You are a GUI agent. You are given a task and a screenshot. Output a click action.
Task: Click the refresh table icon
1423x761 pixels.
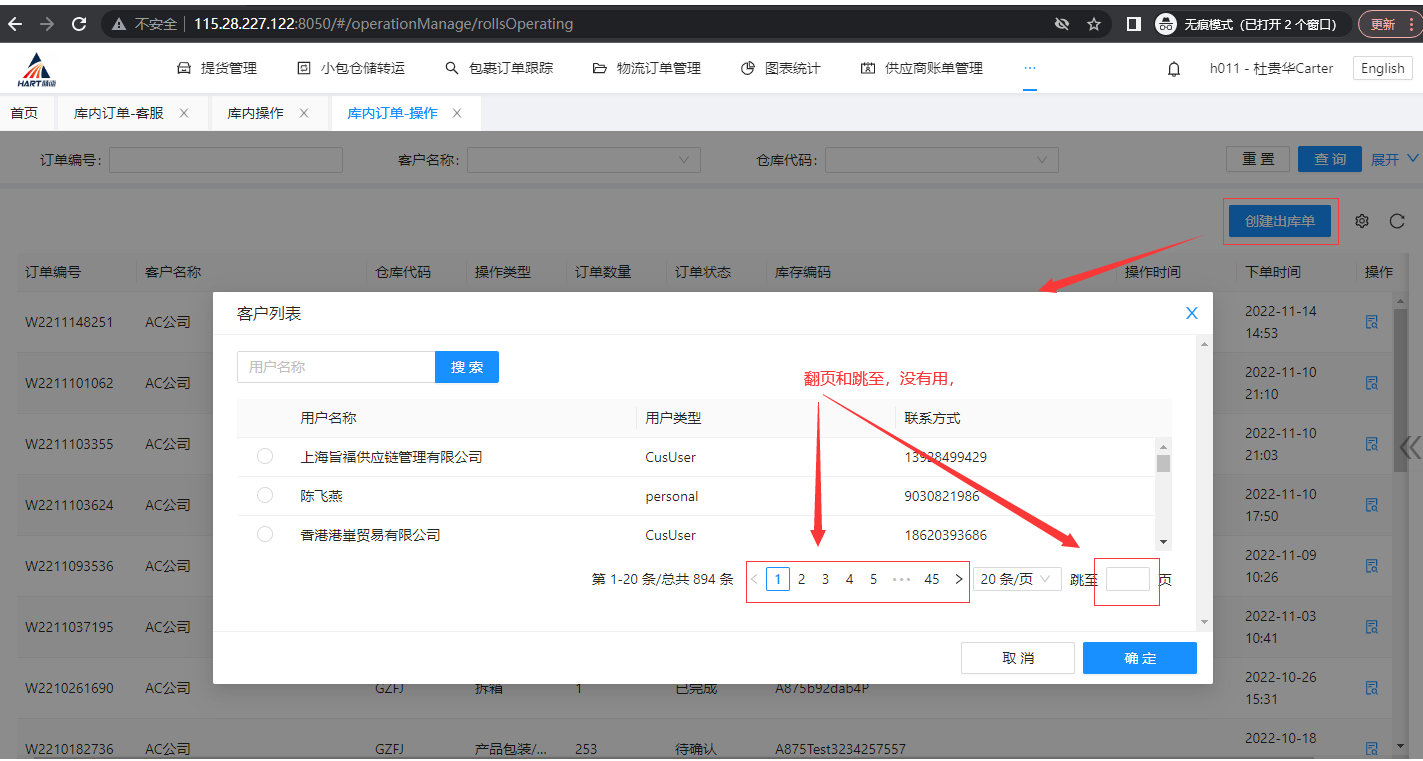[x=1397, y=221]
